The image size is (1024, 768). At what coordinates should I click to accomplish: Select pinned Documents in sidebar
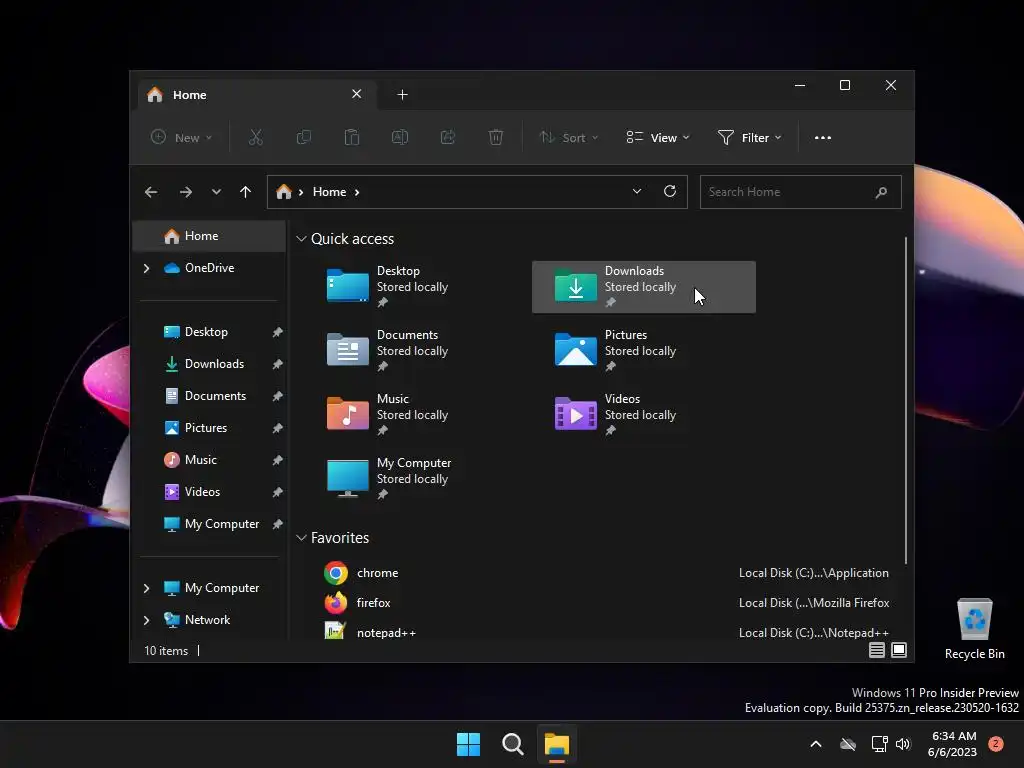pyautogui.click(x=209, y=396)
